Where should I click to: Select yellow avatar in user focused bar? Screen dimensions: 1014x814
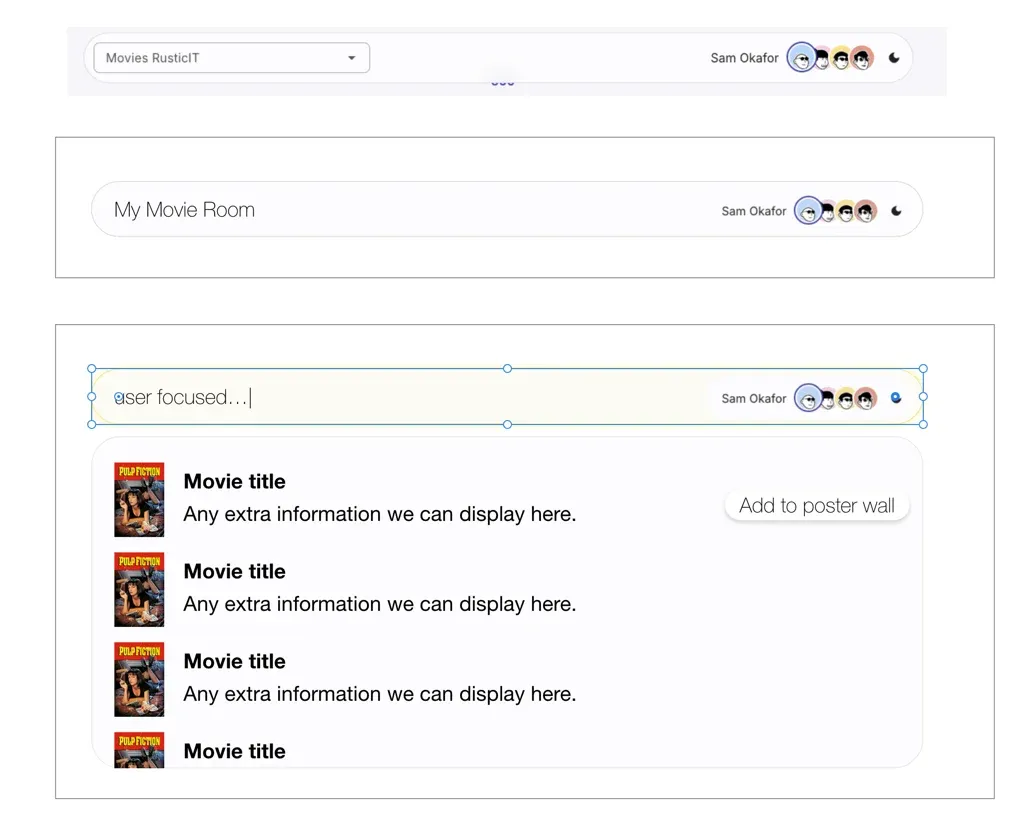[846, 399]
